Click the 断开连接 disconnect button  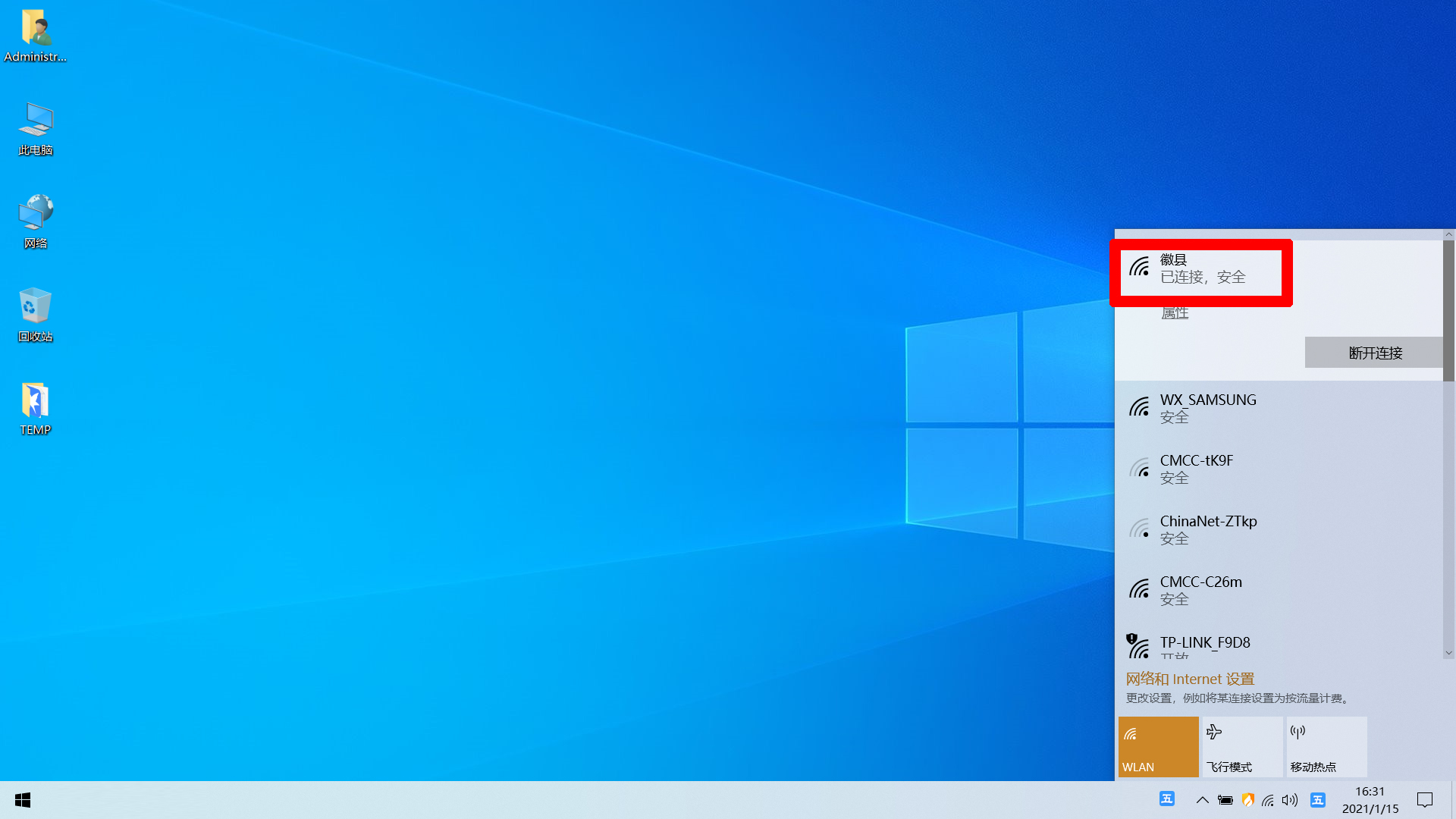click(1373, 353)
